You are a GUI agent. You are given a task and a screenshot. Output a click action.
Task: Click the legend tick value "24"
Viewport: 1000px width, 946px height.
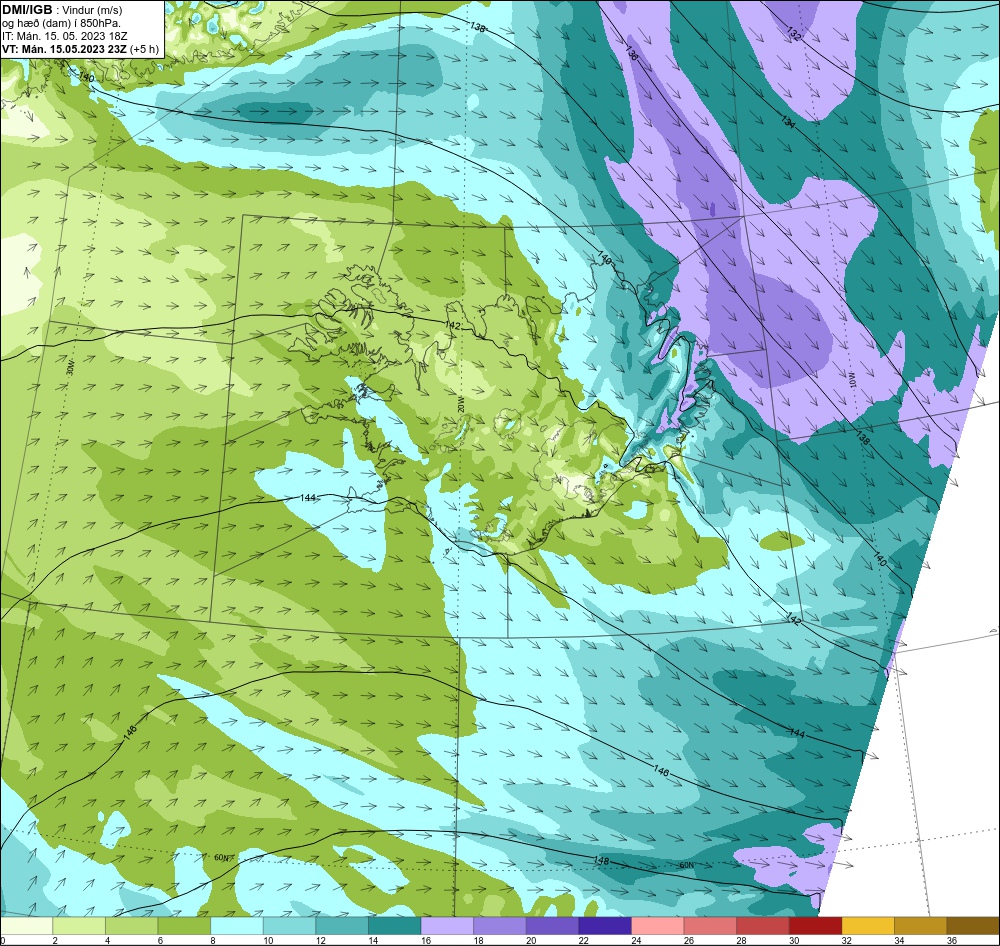636,940
